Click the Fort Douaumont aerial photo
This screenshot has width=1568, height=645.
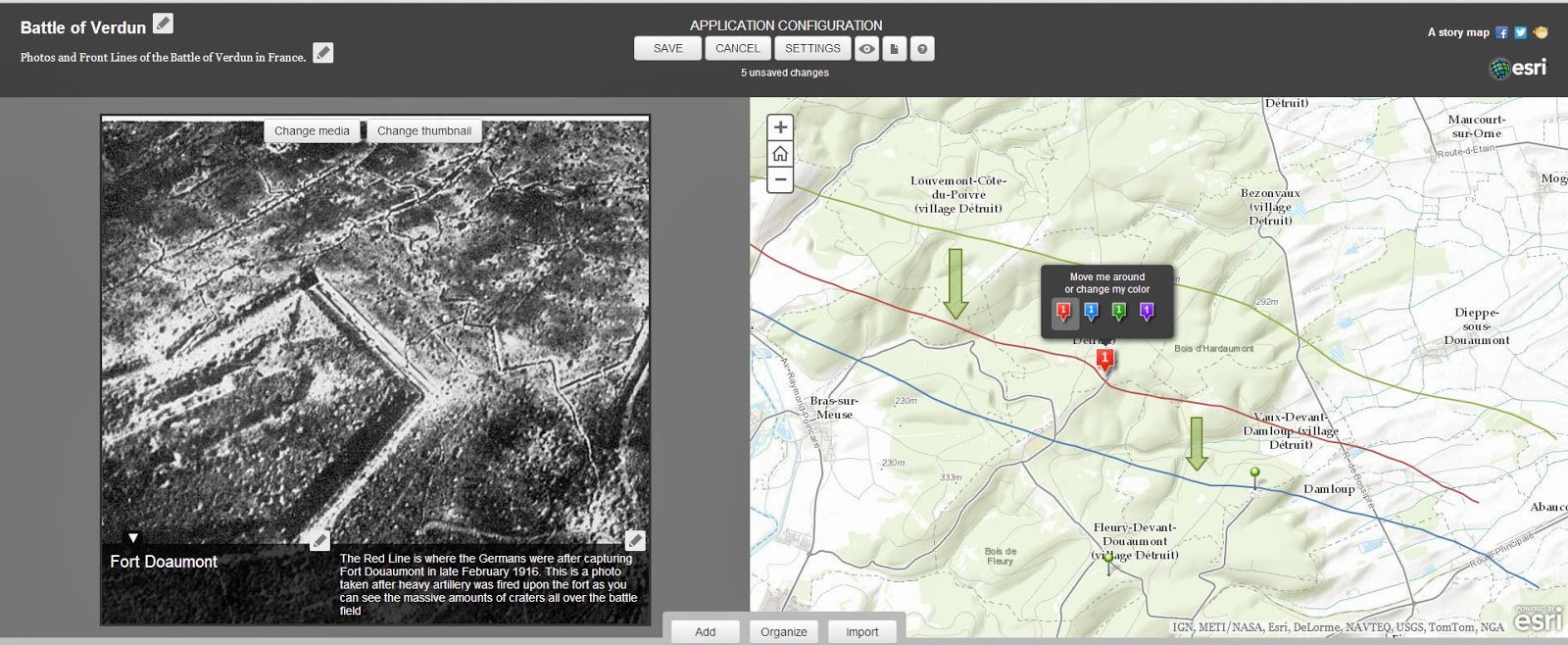pyautogui.click(x=375, y=333)
